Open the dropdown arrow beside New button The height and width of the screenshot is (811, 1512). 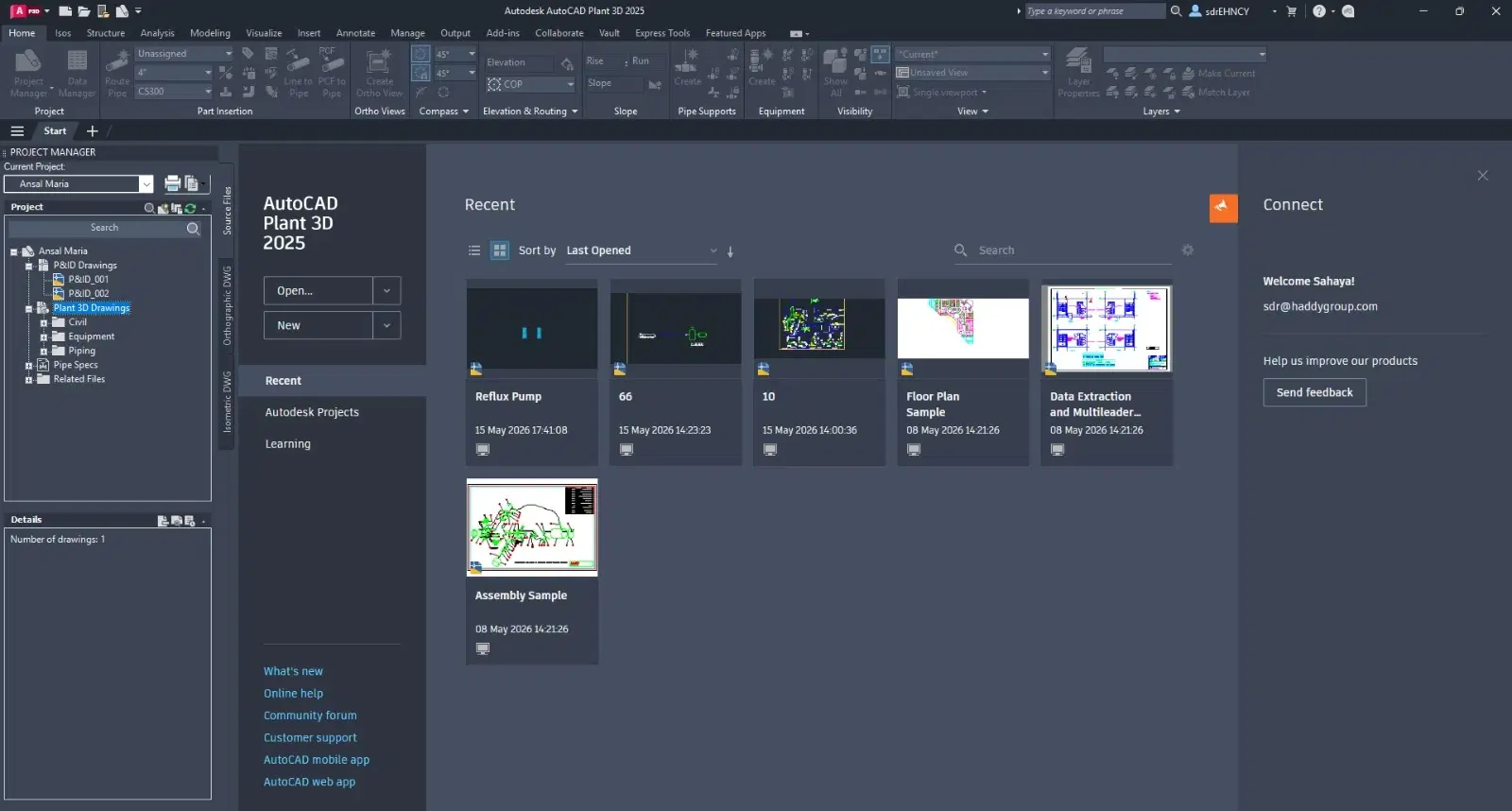click(x=387, y=325)
